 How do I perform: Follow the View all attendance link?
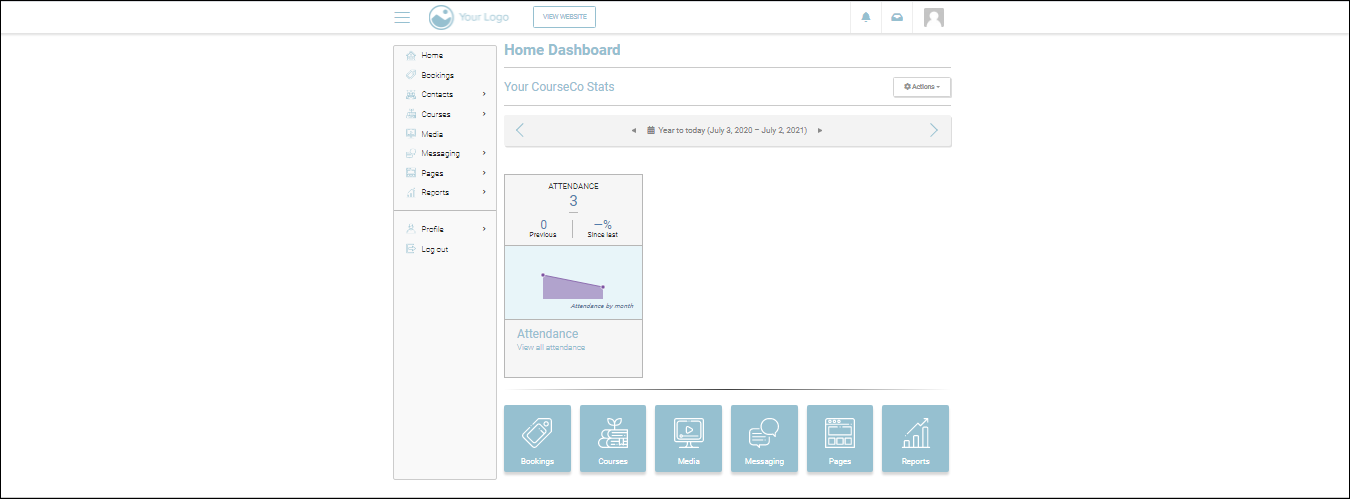[x=551, y=347]
